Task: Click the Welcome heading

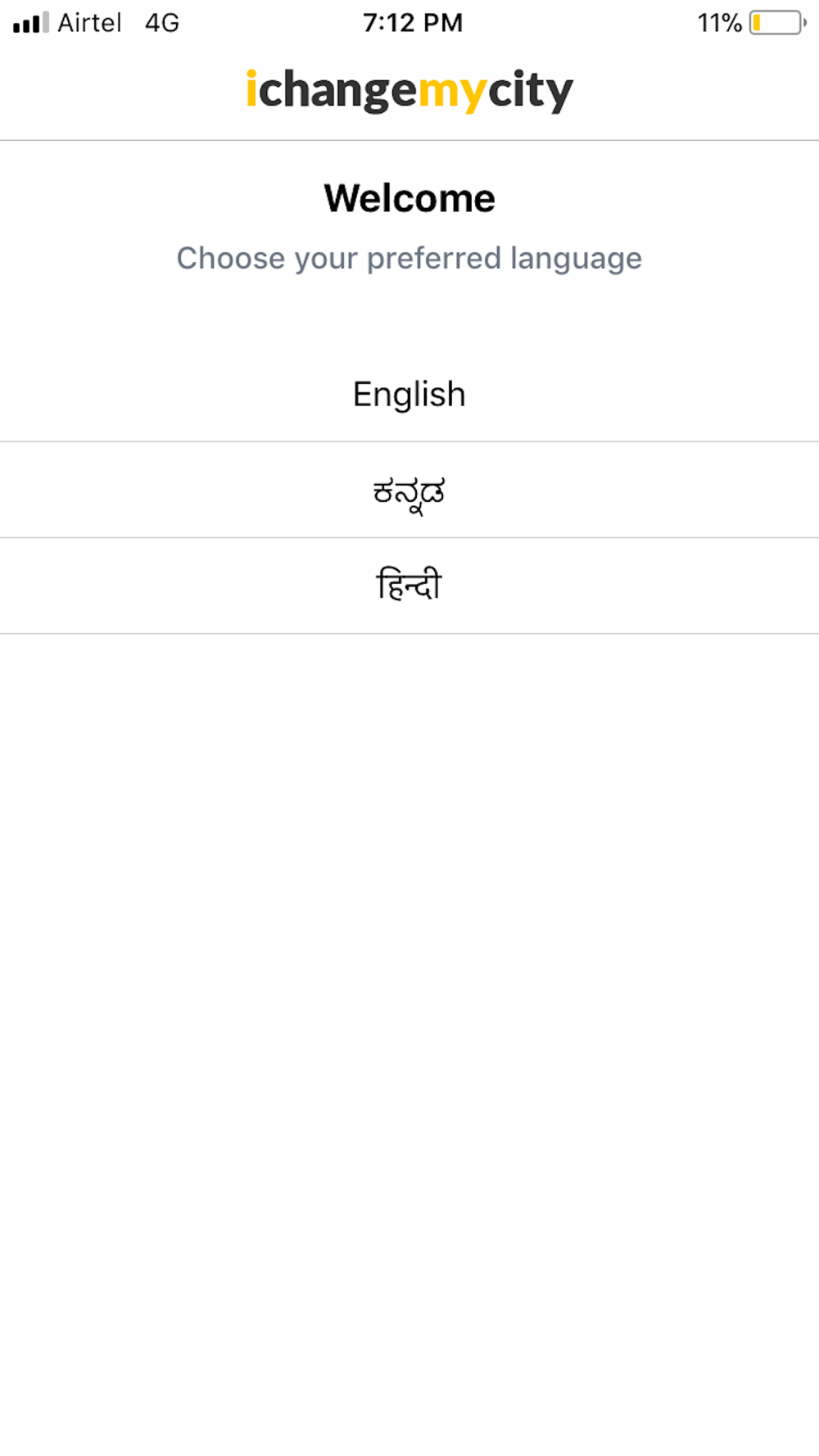Action: point(409,198)
